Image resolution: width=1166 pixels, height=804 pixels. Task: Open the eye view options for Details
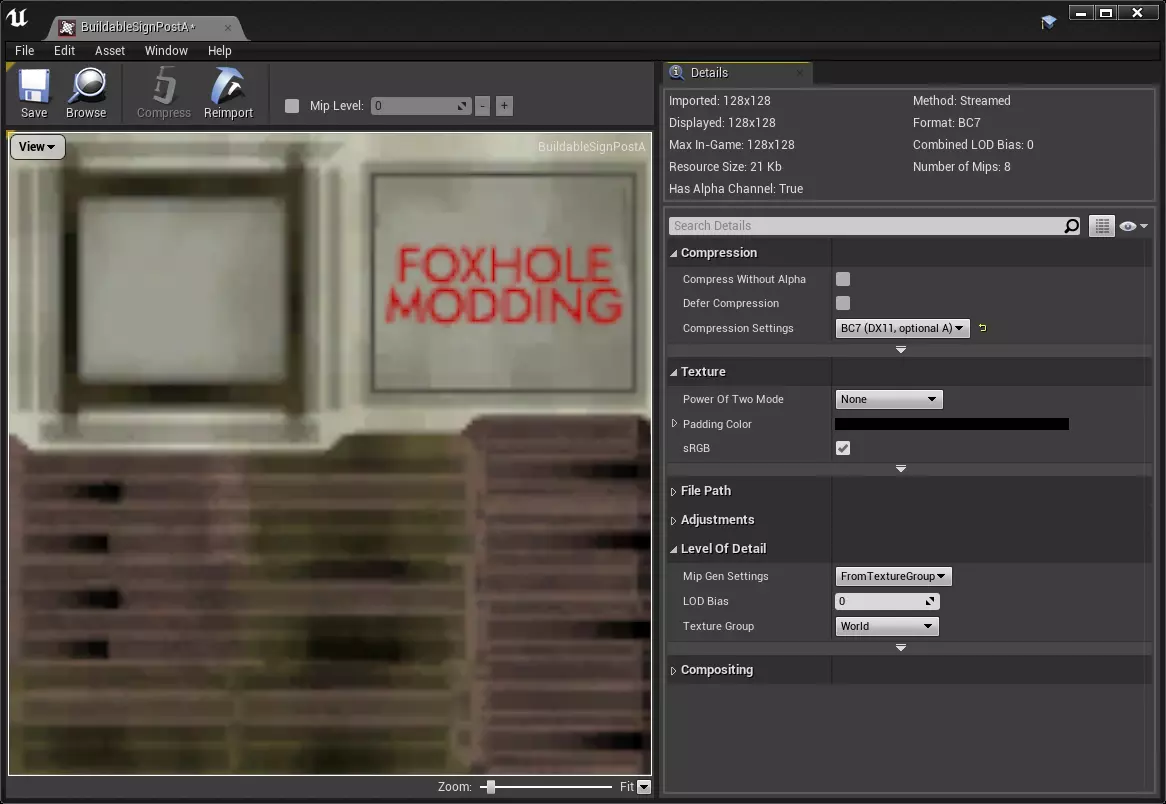pos(1133,227)
